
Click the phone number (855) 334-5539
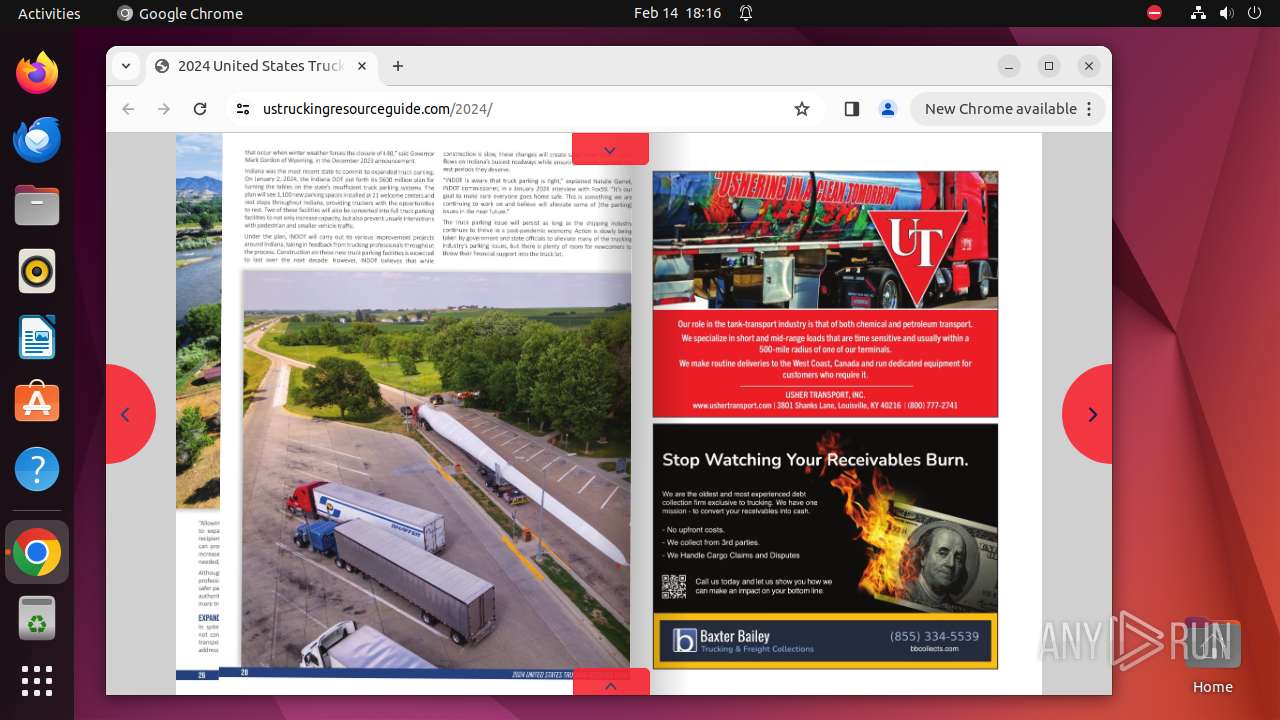pos(934,636)
